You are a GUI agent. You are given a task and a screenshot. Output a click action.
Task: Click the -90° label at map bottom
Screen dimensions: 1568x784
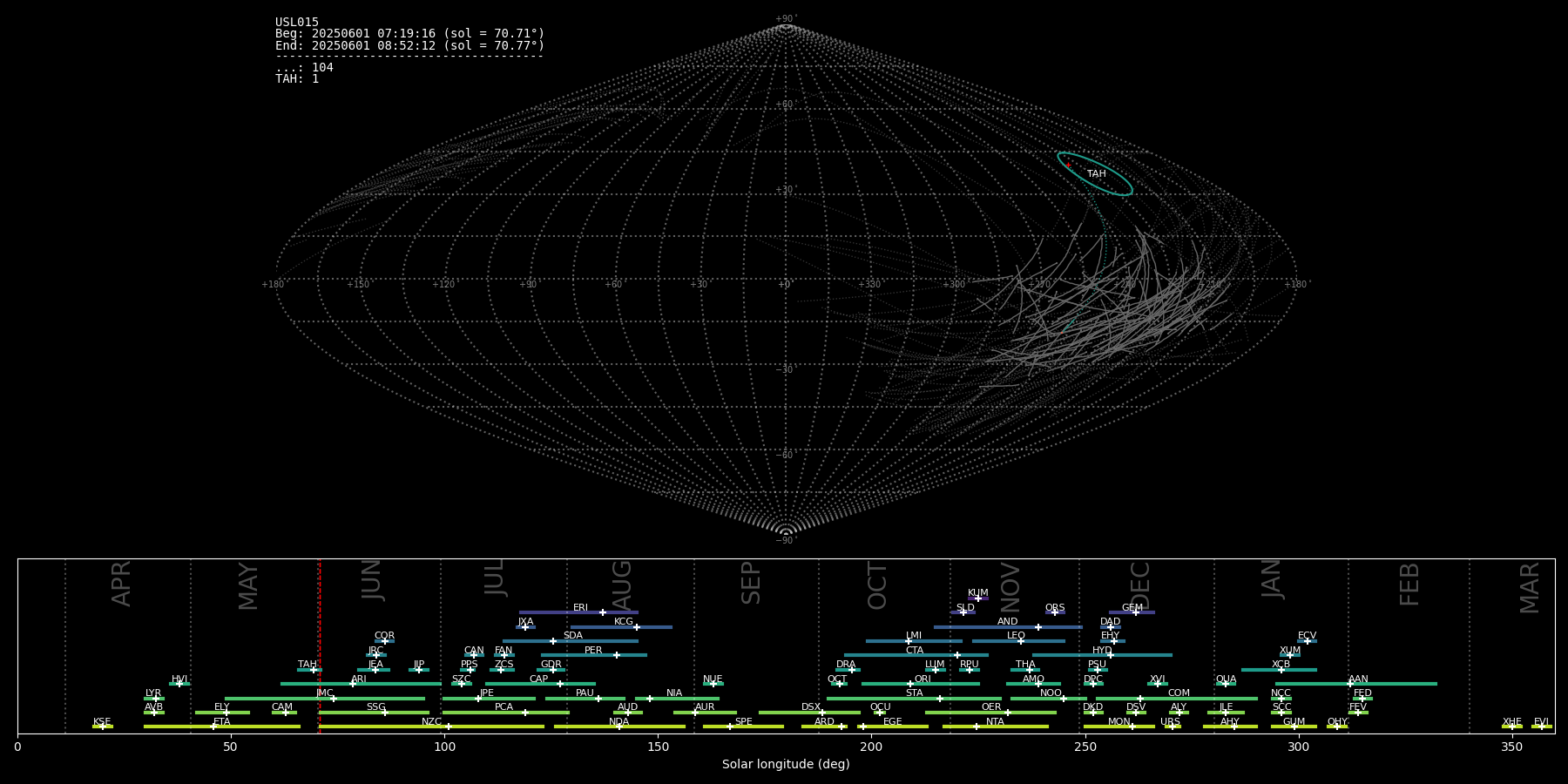(x=786, y=541)
